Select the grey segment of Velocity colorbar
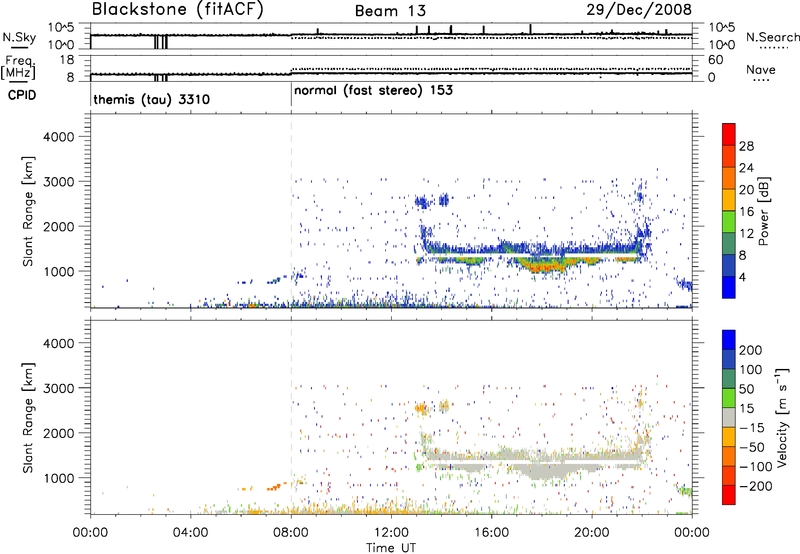Viewport: 800px width, 554px height. 729,417
